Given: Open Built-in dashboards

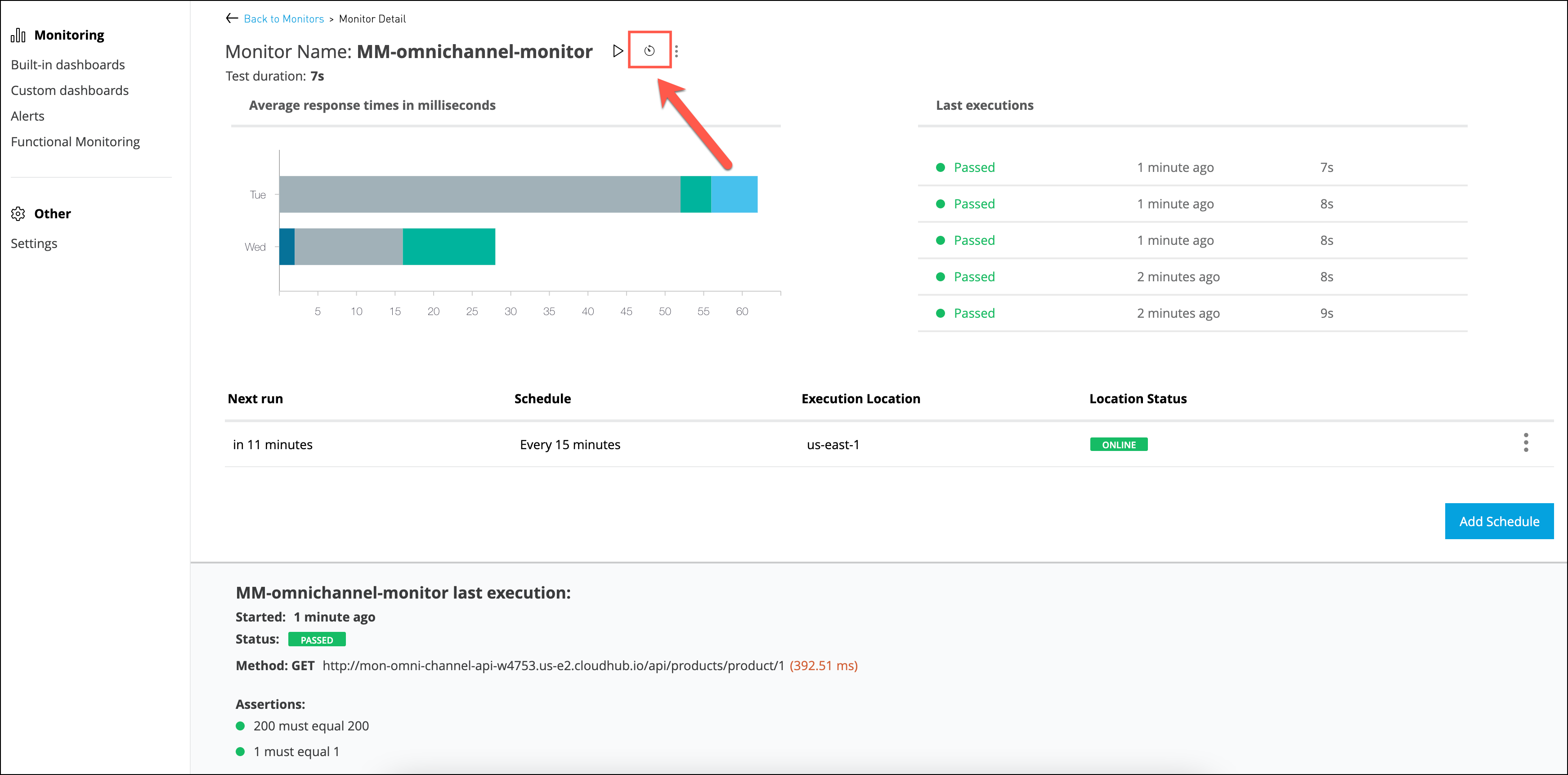Looking at the screenshot, I should click(67, 65).
